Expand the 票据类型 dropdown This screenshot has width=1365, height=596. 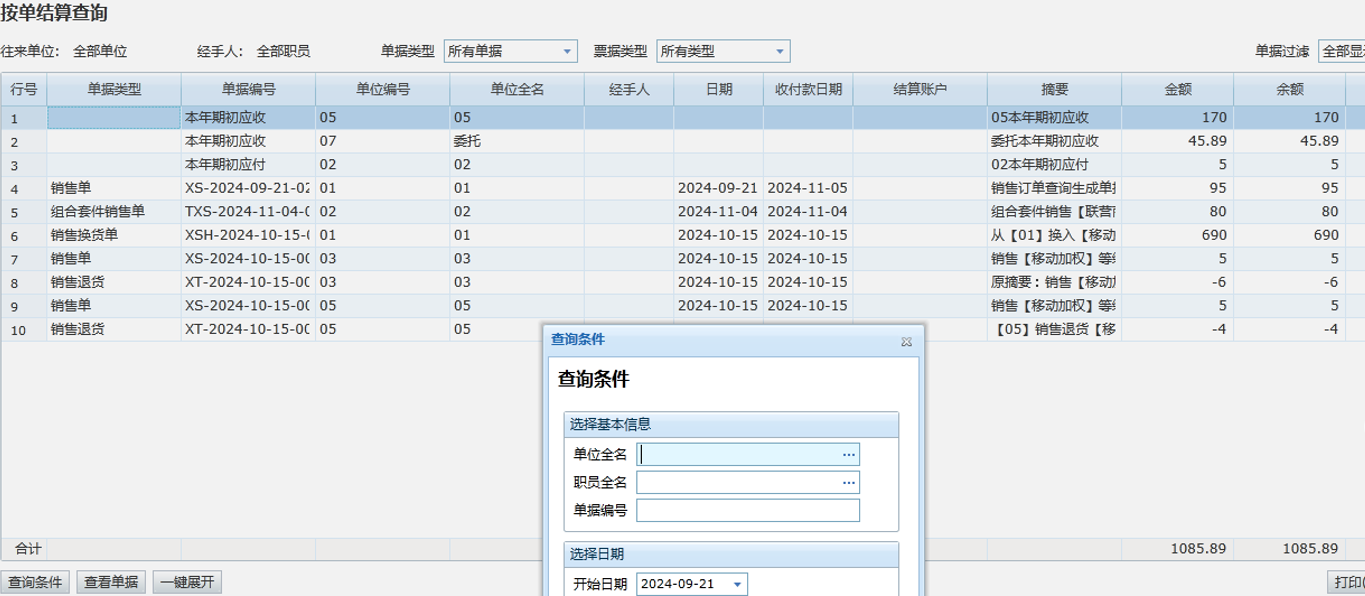780,51
